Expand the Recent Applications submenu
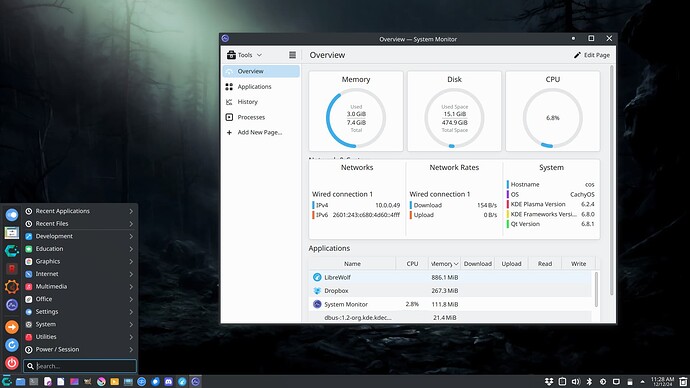Screen dimensions: 690x388 tap(79, 211)
